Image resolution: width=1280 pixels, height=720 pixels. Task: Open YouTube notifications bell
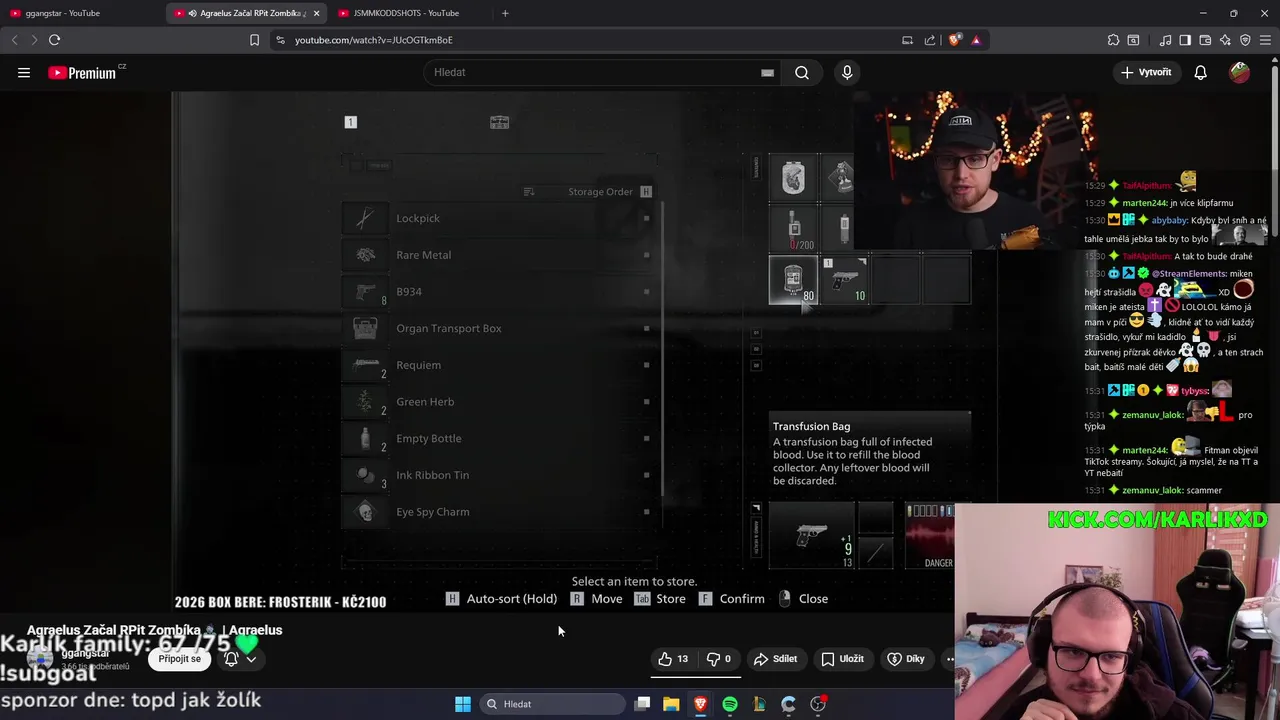coord(1200,72)
